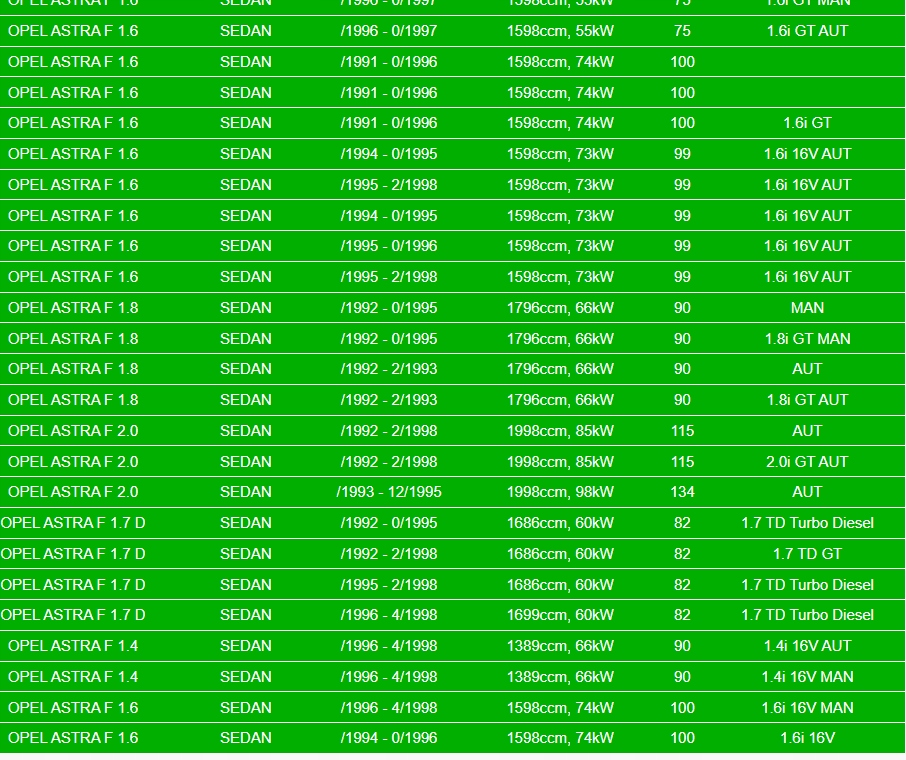Click "AUT" in the 134 hp row
The image size is (906, 760).
tap(807, 492)
